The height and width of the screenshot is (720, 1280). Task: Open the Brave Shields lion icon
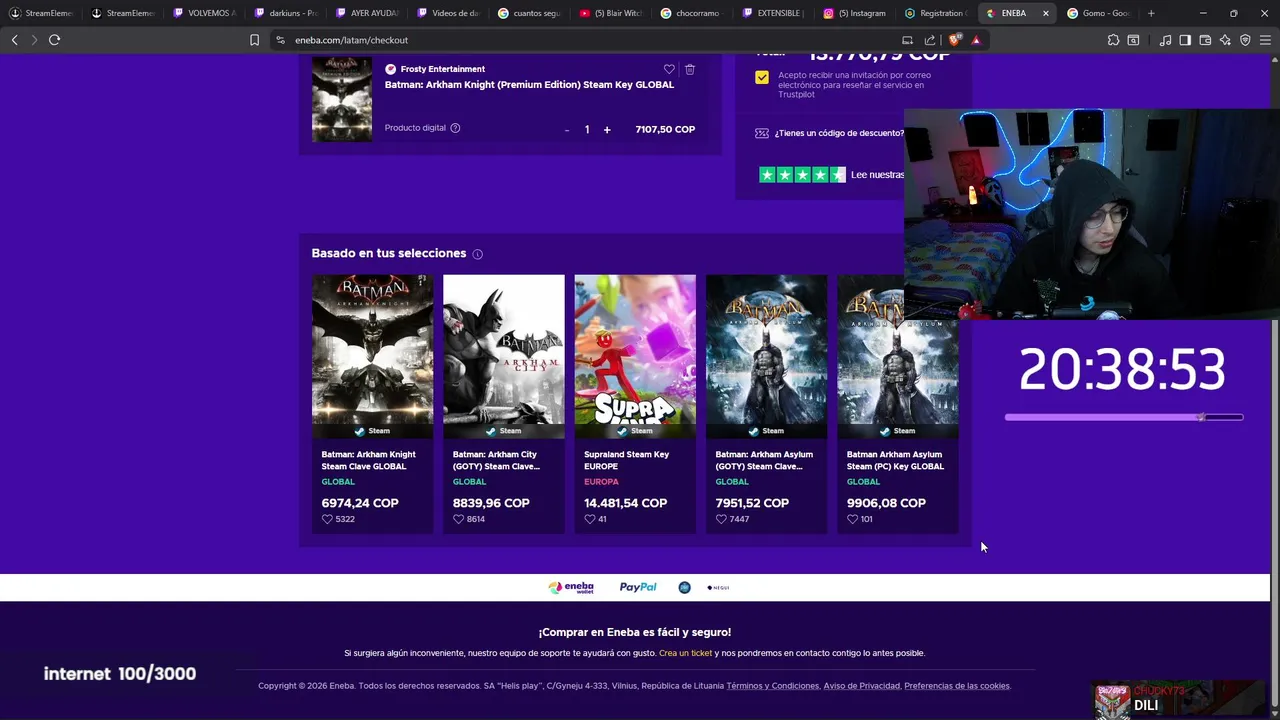(954, 40)
